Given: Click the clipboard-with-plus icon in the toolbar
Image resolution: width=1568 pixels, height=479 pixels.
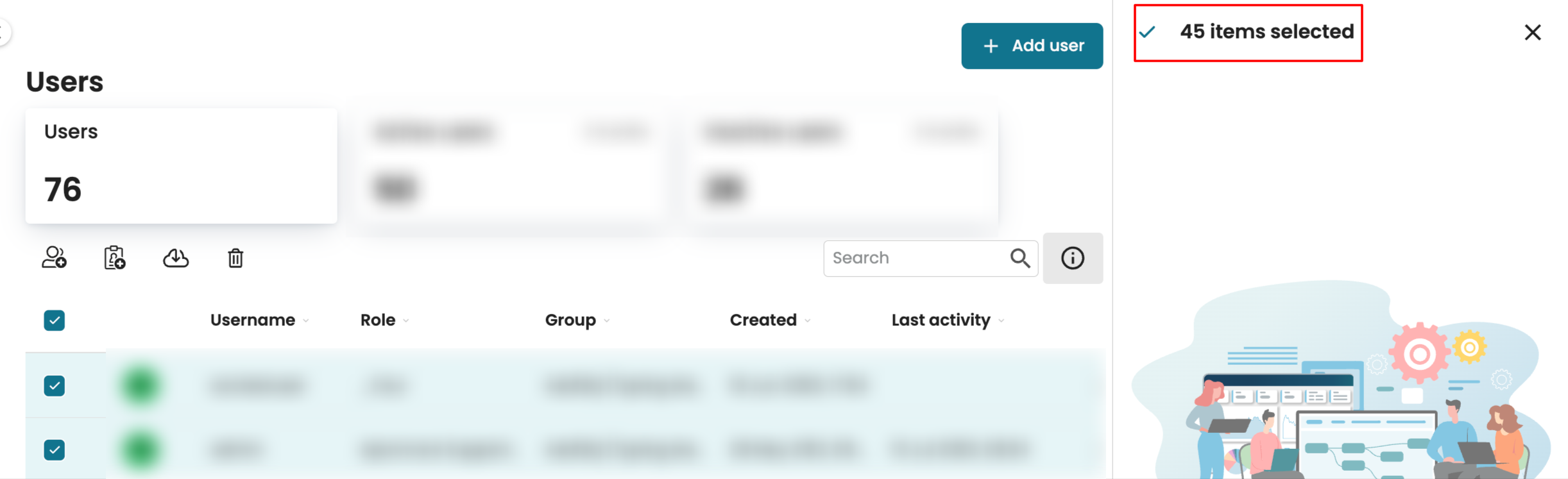Looking at the screenshot, I should [x=115, y=258].
